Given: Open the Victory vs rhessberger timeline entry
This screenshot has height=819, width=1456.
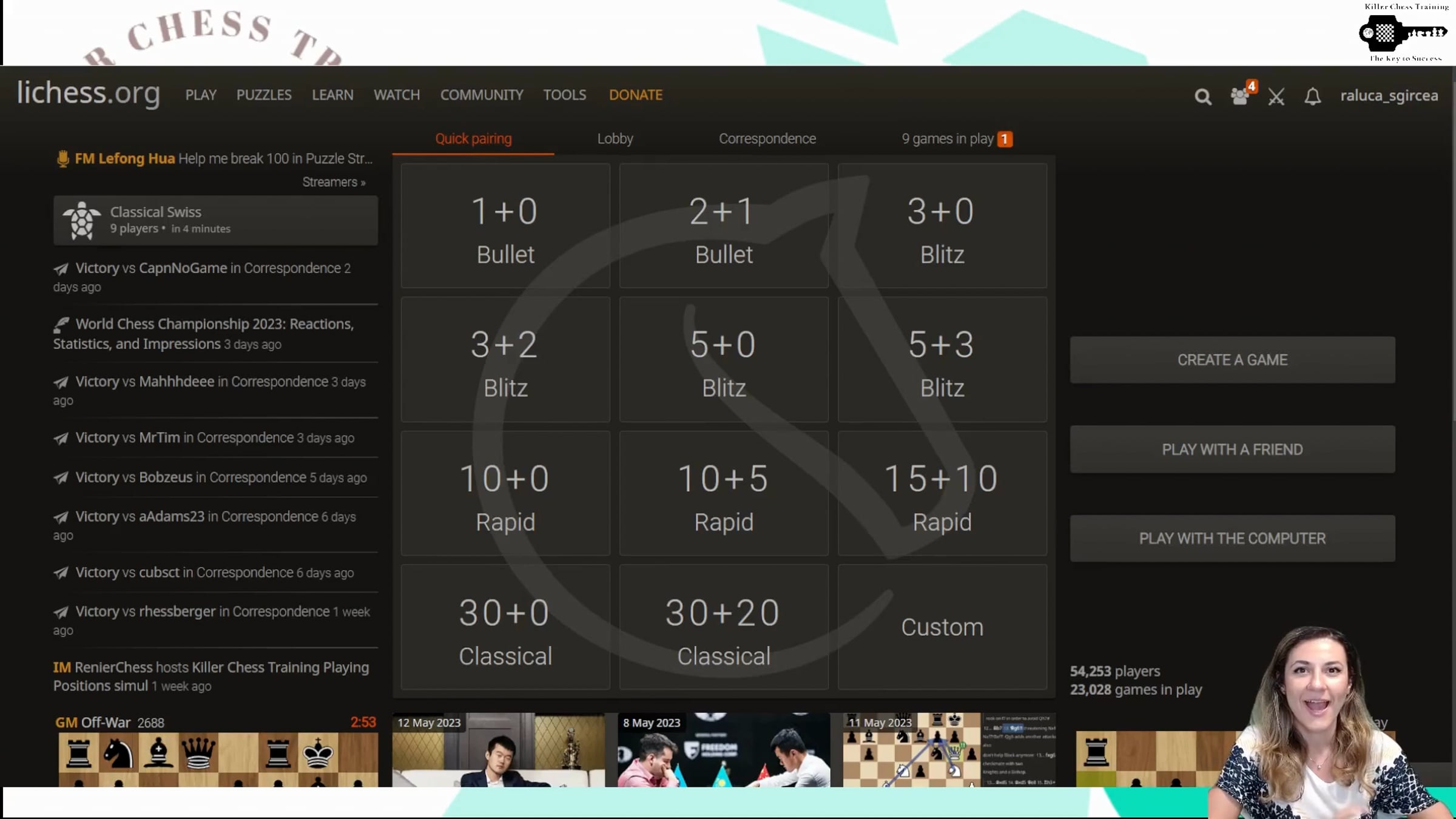Looking at the screenshot, I should [x=212, y=621].
